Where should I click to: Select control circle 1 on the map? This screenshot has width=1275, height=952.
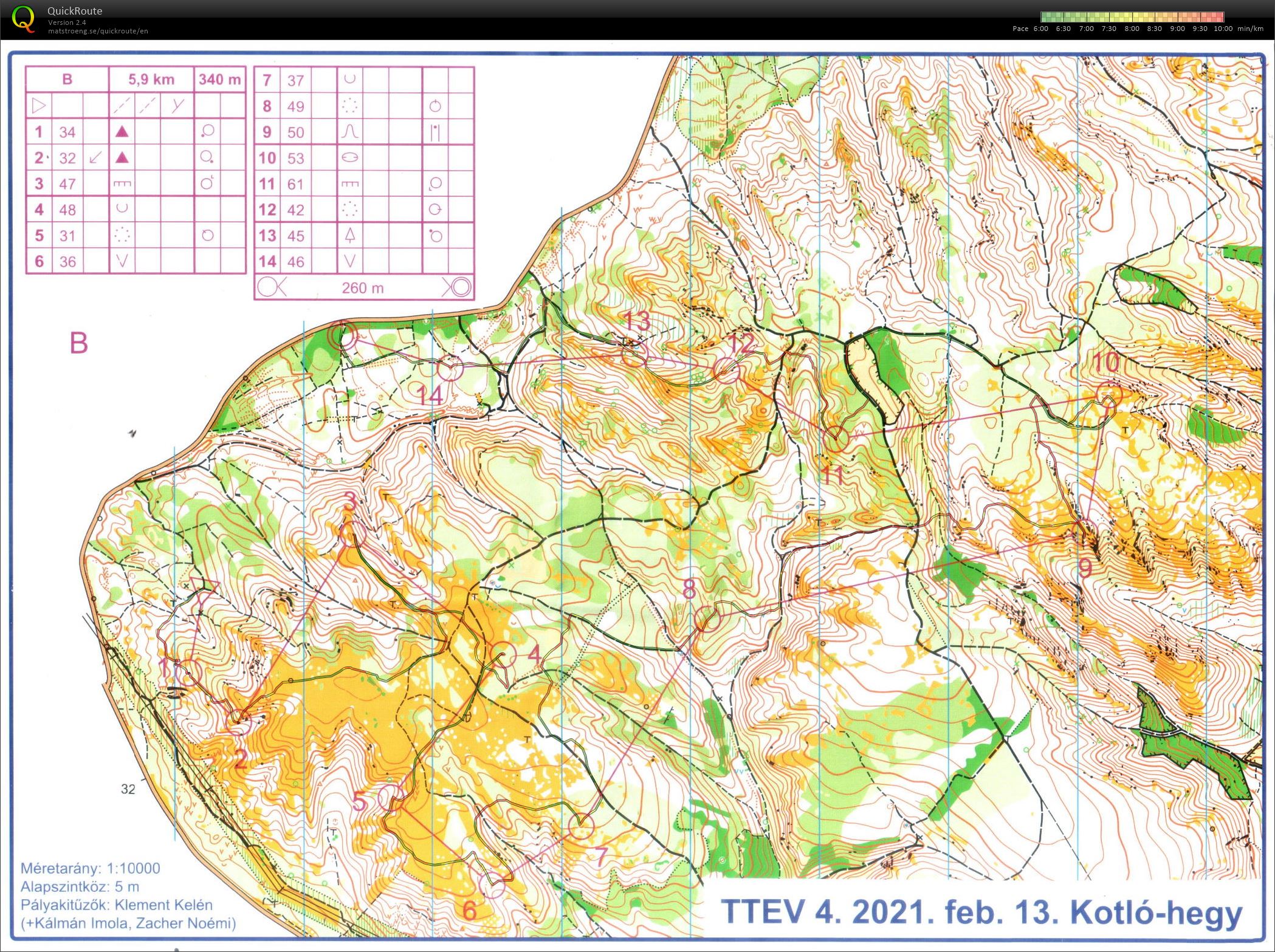(x=188, y=673)
